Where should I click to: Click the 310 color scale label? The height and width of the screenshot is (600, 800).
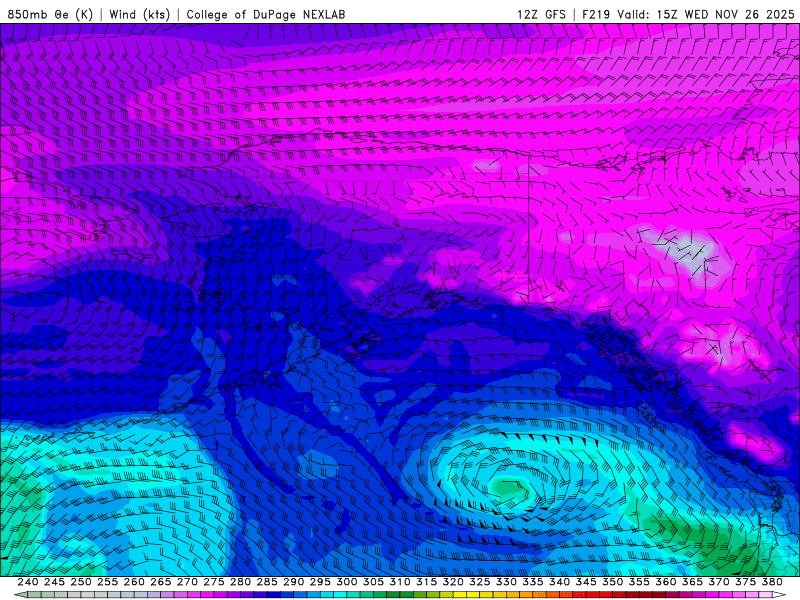[399, 582]
